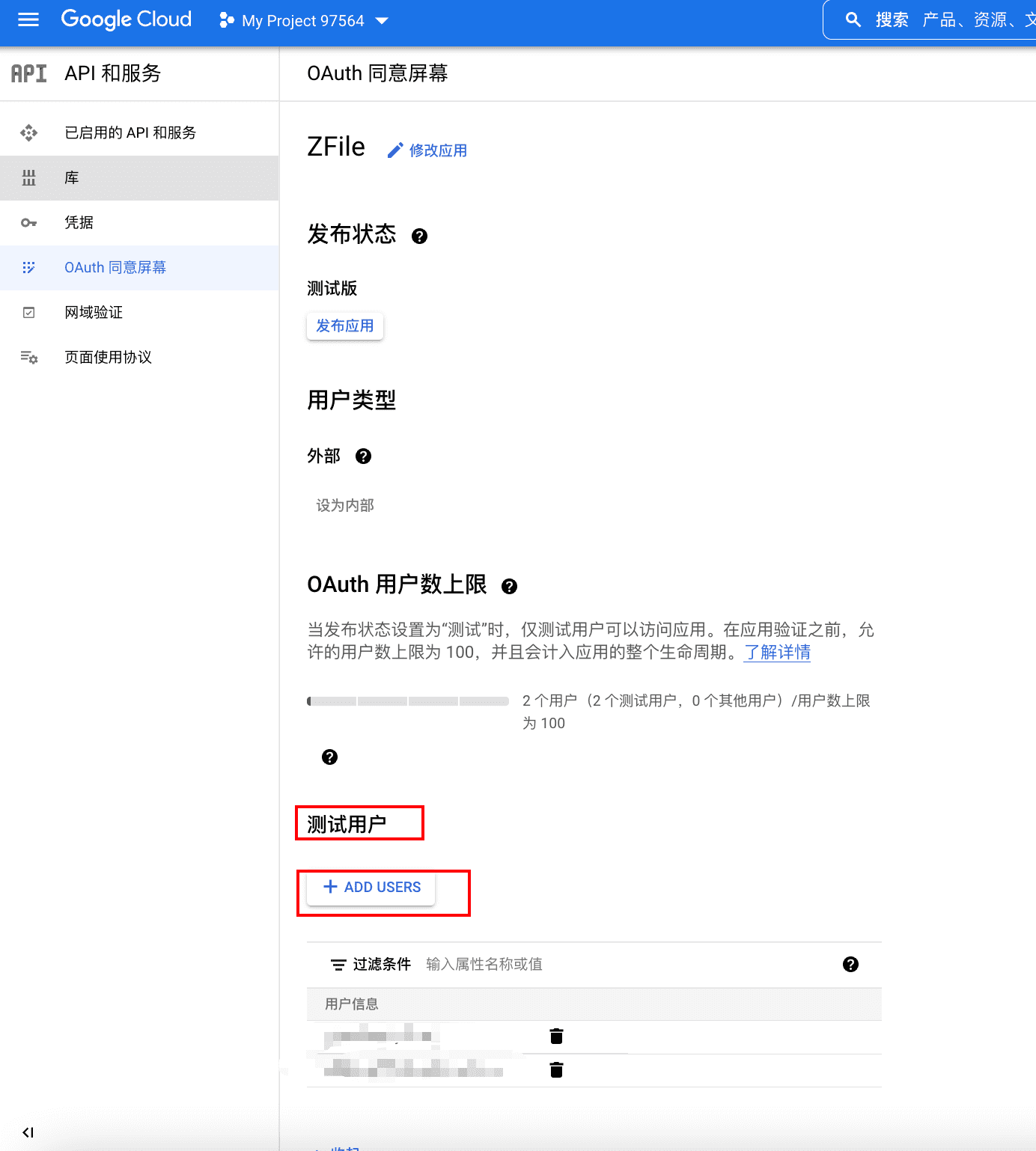Click help icon in the filter row
The width and height of the screenshot is (1036, 1151).
[850, 965]
